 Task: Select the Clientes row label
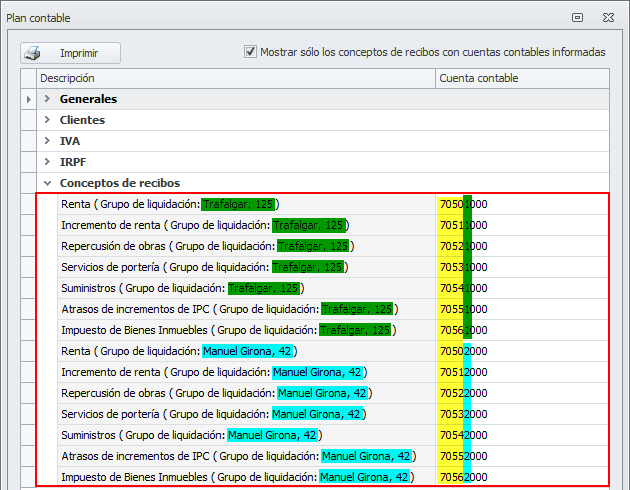point(82,120)
